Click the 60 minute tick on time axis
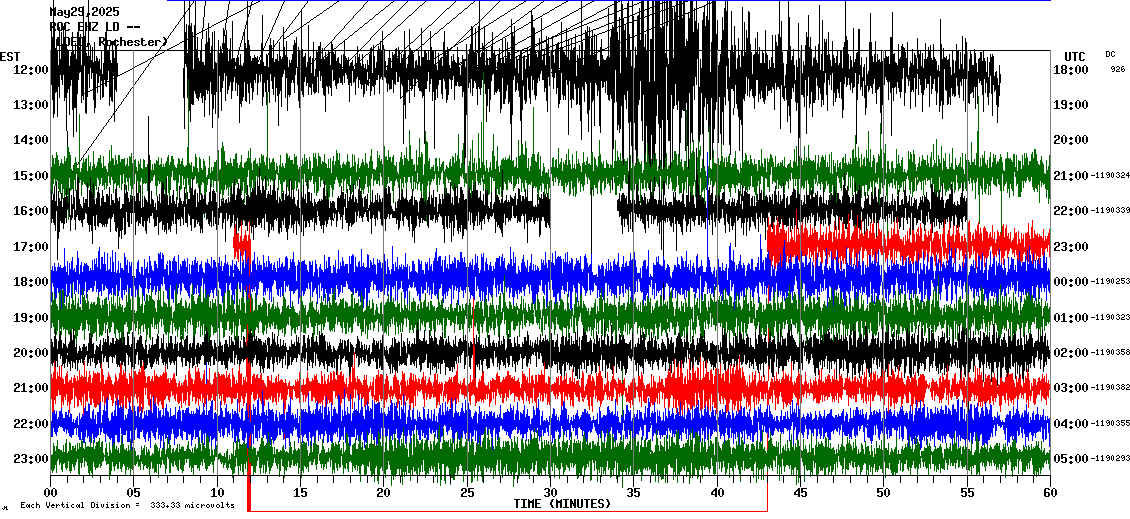The image size is (1130, 519). pos(1049,493)
